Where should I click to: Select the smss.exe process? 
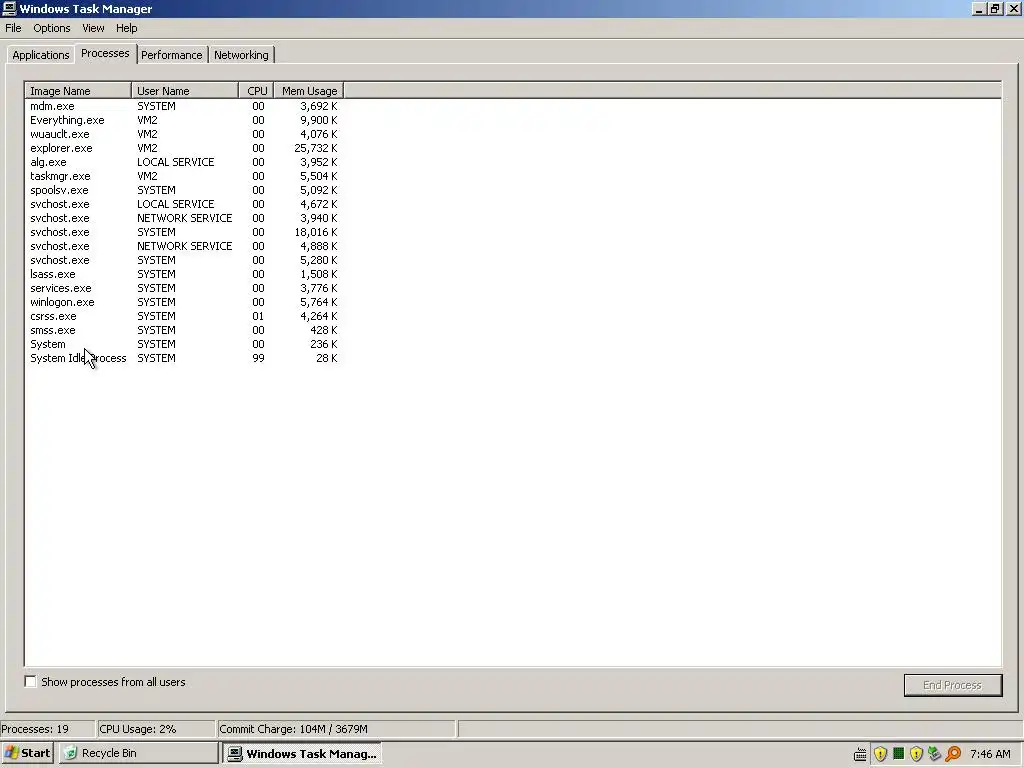point(184,330)
